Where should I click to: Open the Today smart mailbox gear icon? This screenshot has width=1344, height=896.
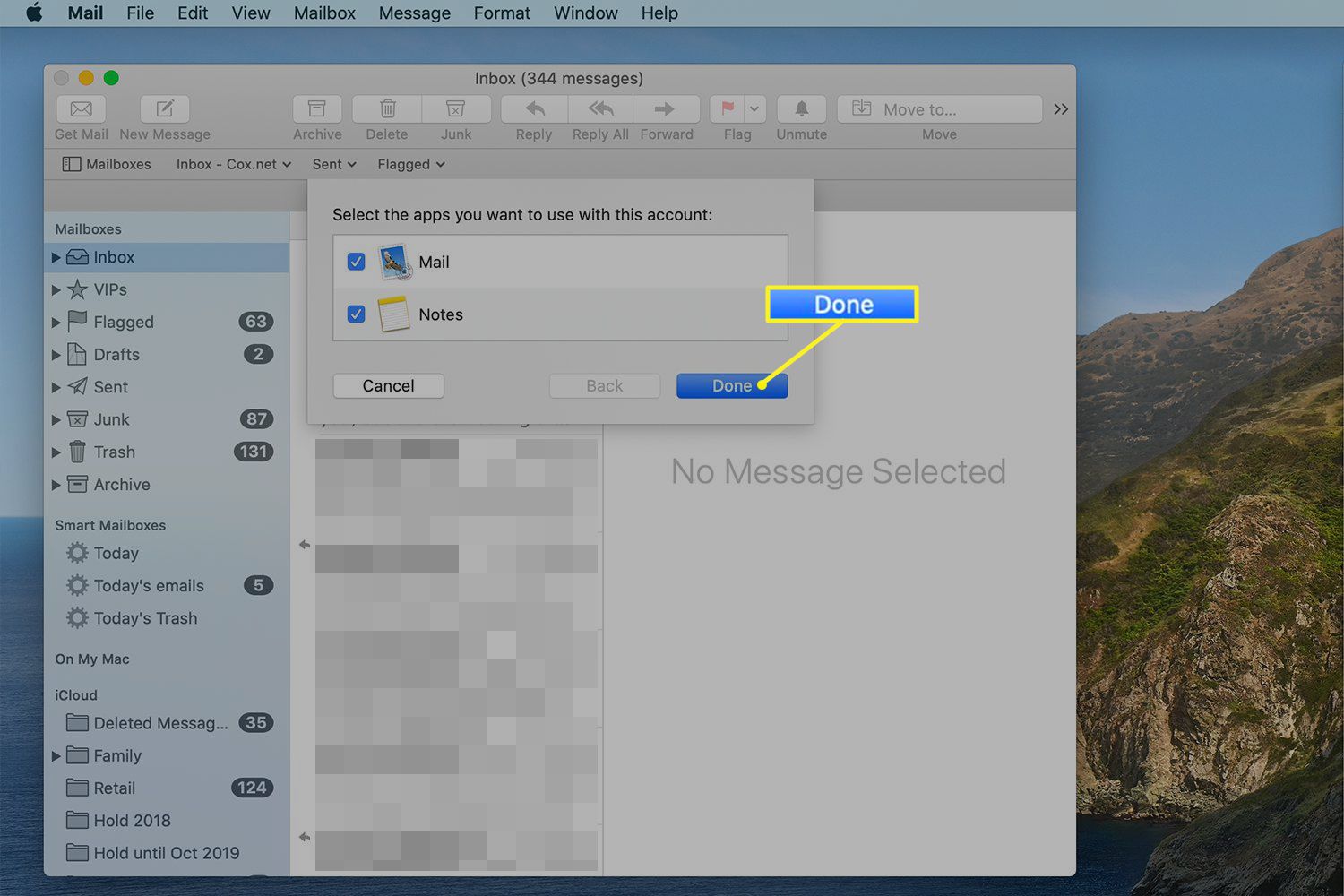pos(78,553)
